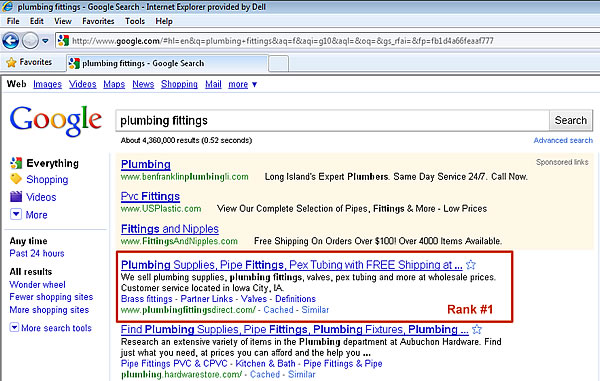The width and height of the screenshot is (600, 381).
Task: Open the Advanced search link
Action: point(563,140)
